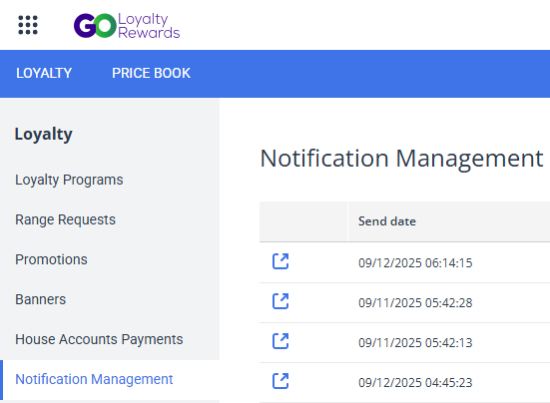The width and height of the screenshot is (550, 403).
Task: Open notification sent 09/12/2025 04:45:23 via its icon
Action: coord(281,382)
